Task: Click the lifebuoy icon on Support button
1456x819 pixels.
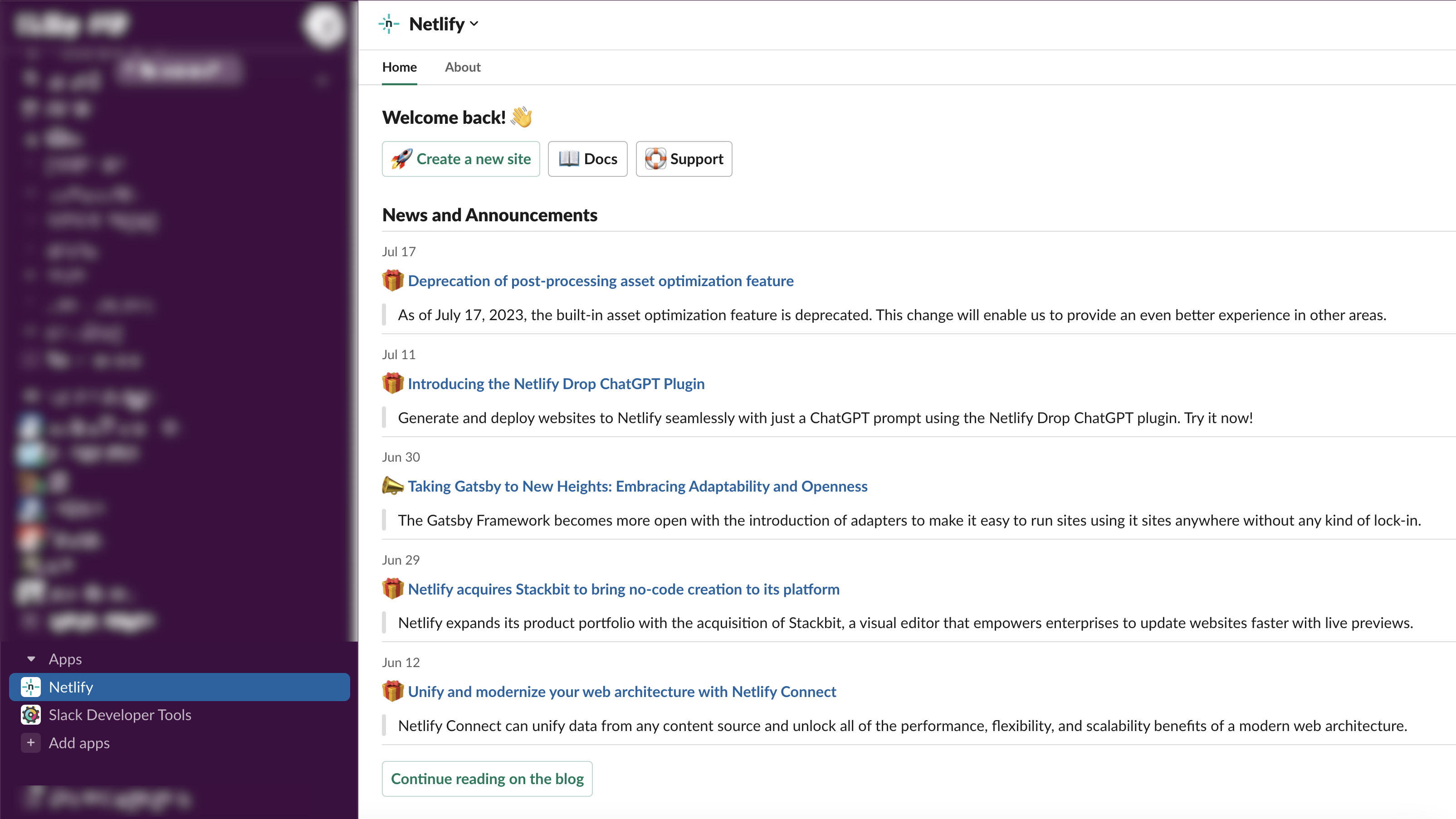Action: pyautogui.click(x=655, y=159)
